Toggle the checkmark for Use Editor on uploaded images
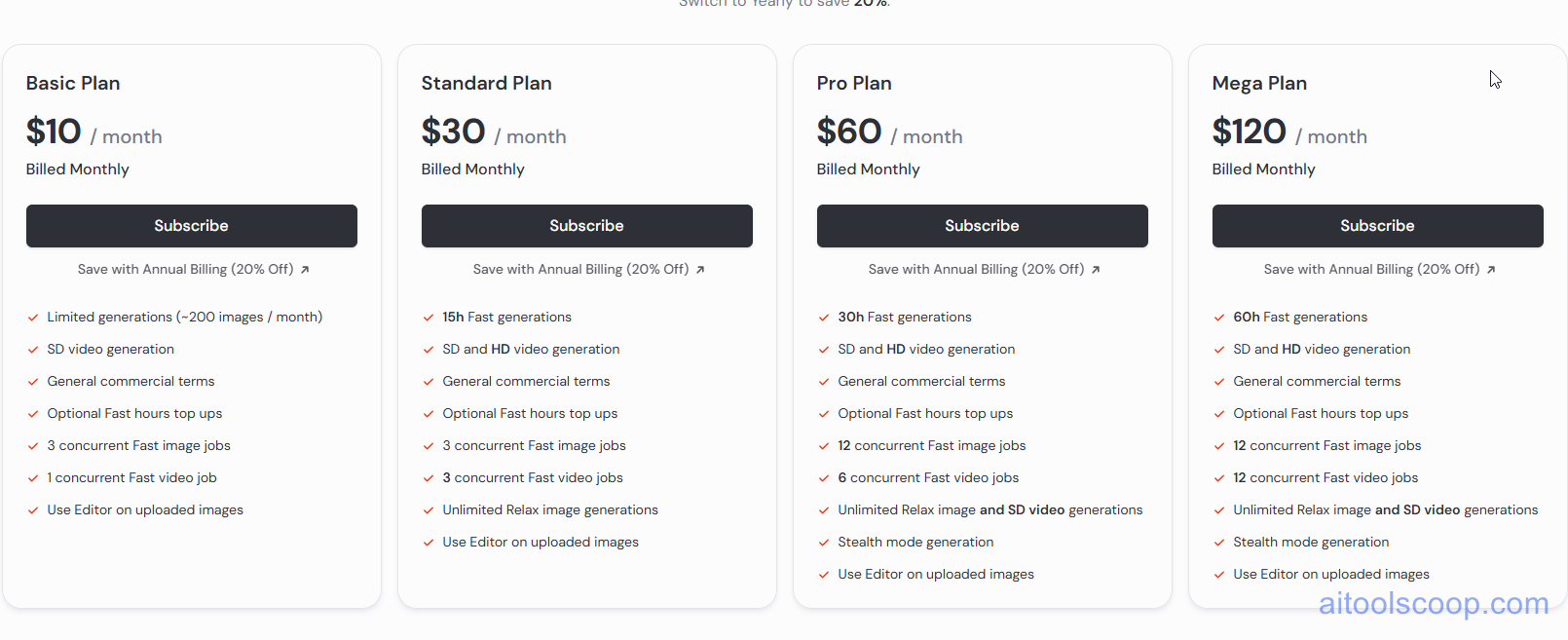Image resolution: width=1568 pixels, height=640 pixels. click(x=32, y=509)
